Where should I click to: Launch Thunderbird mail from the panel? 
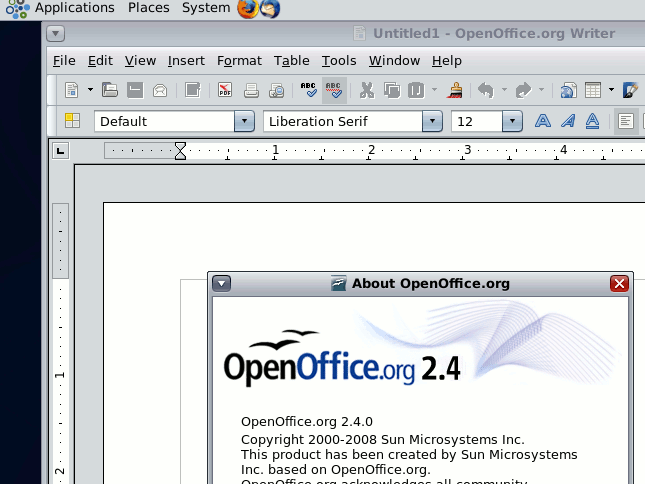tap(270, 9)
